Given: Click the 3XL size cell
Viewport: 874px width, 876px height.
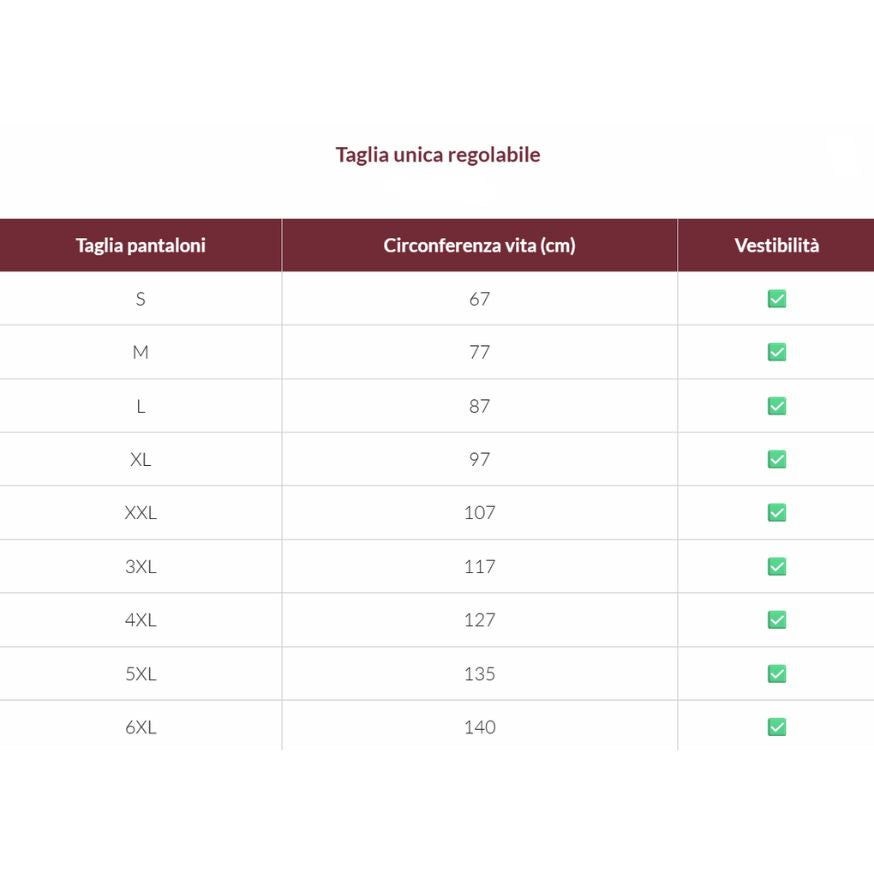Looking at the screenshot, I should click(141, 566).
